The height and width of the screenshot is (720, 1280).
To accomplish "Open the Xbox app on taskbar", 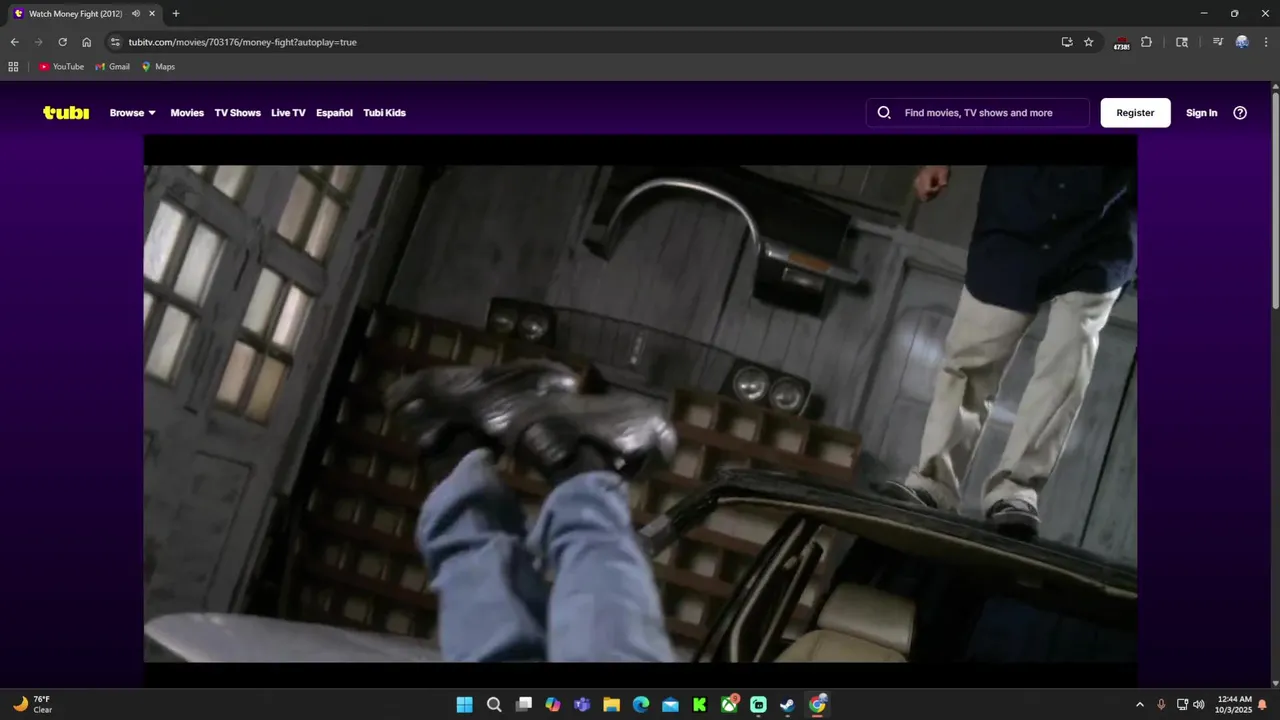I will 729,704.
